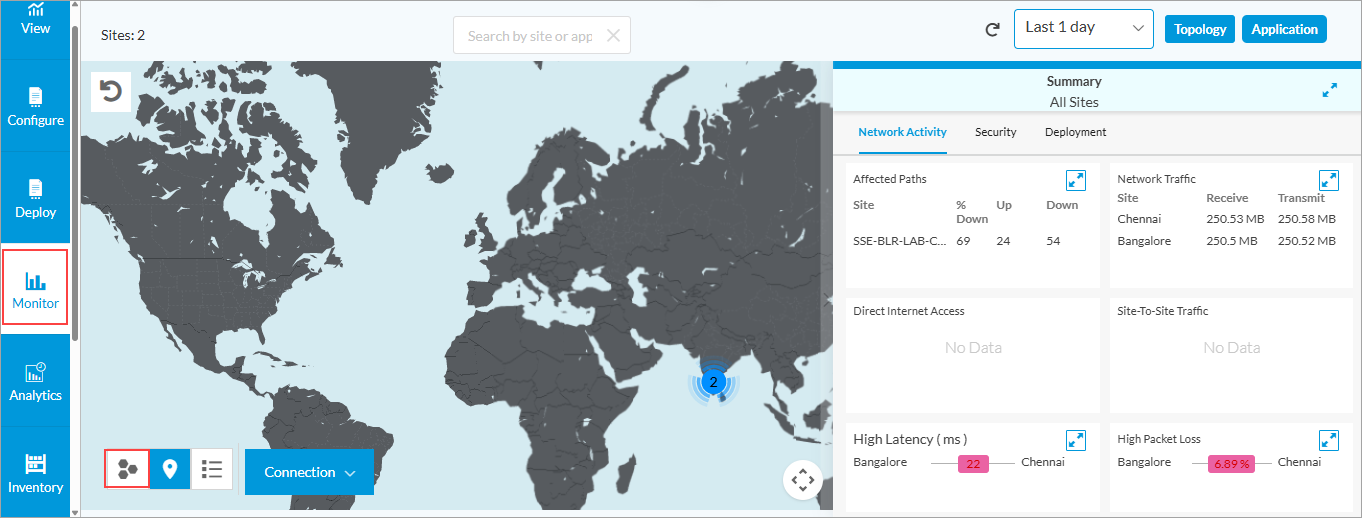This screenshot has height=518, width=1362.
Task: Expand the Affected Paths widget
Action: coord(1076,180)
